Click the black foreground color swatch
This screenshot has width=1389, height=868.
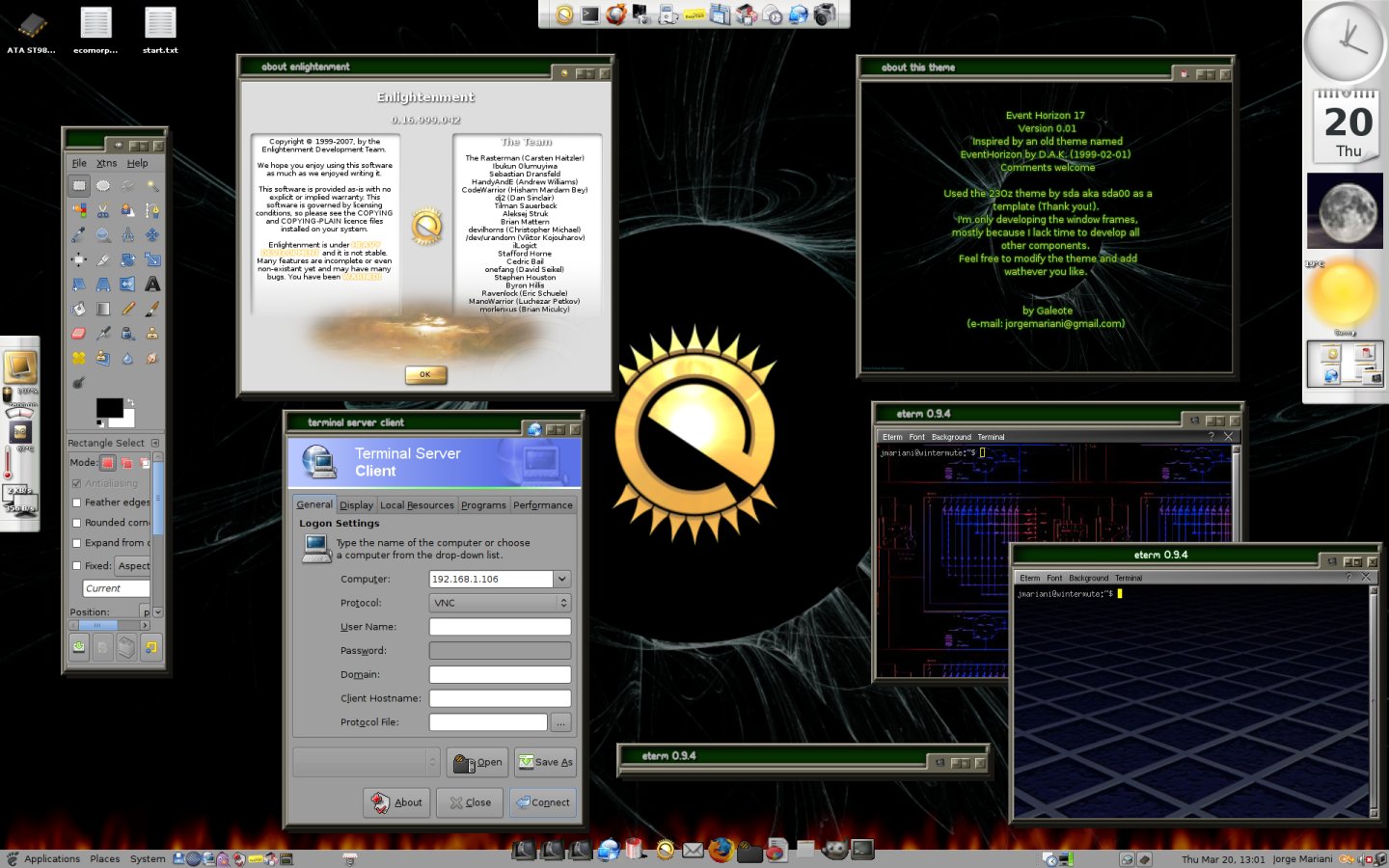click(108, 407)
